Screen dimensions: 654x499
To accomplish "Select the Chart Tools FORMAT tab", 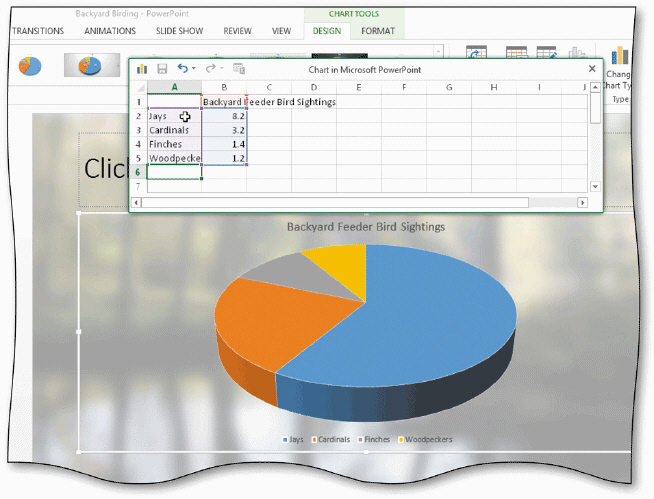I will pyautogui.click(x=378, y=31).
